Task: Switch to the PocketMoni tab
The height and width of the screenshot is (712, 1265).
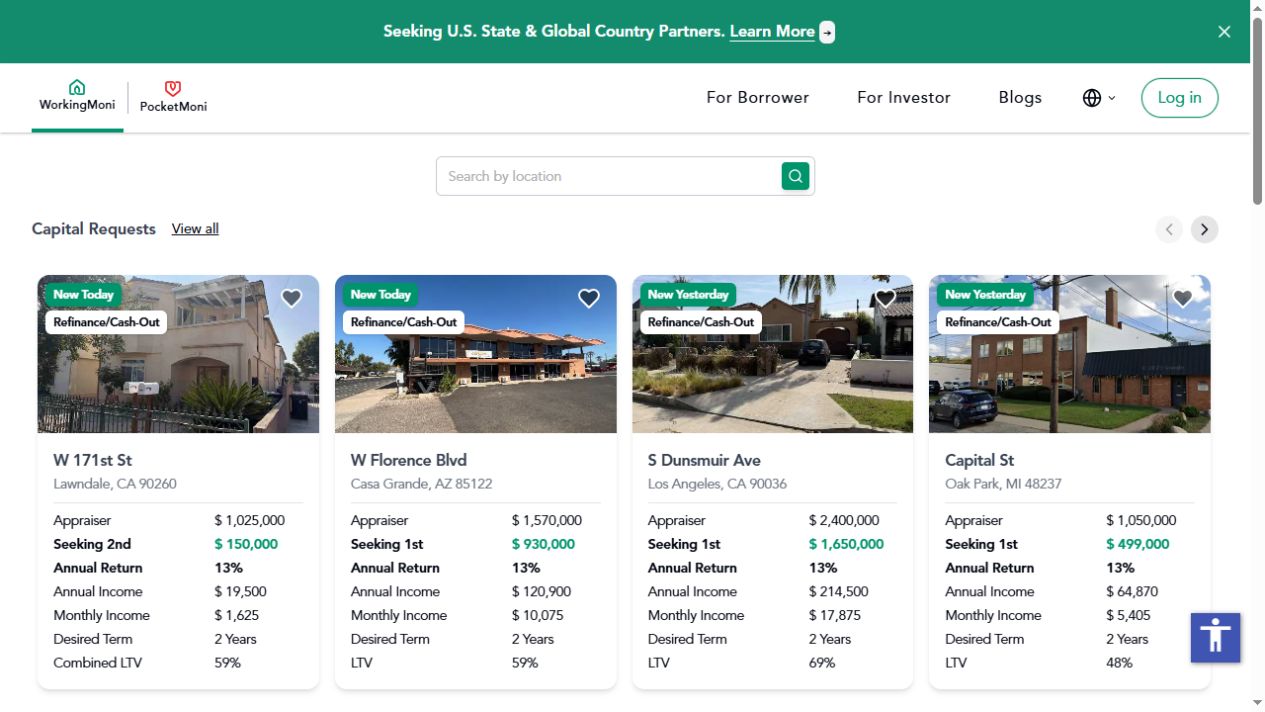Action: coord(173,97)
